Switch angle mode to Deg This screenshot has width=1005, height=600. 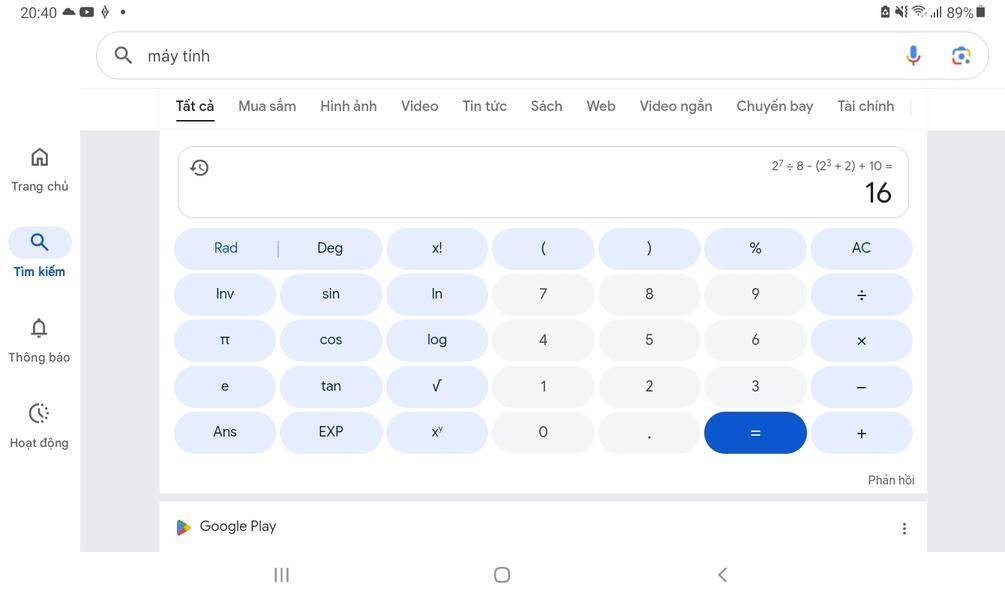click(329, 248)
